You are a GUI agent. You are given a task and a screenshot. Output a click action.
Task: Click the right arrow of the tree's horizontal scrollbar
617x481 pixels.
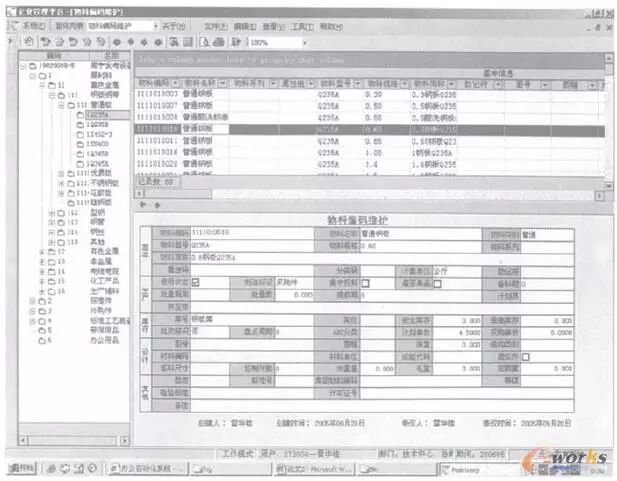point(124,441)
